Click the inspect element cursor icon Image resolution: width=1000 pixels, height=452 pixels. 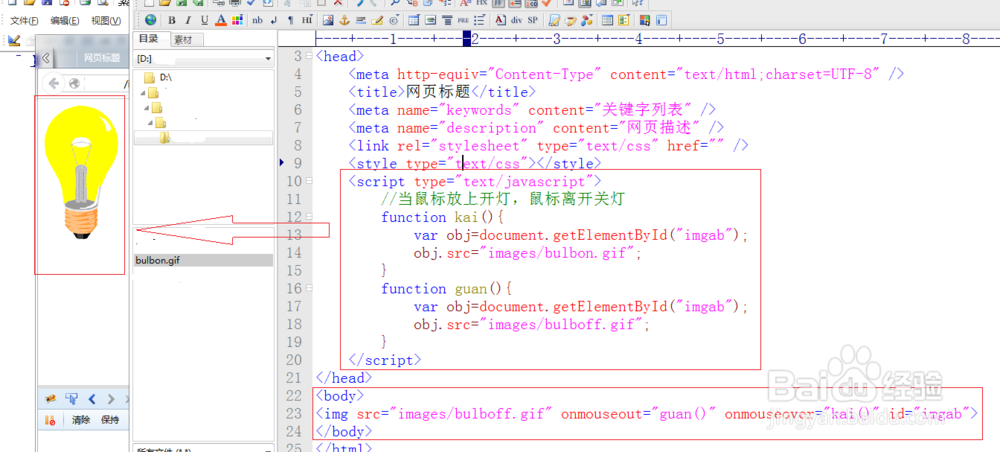pos(71,399)
